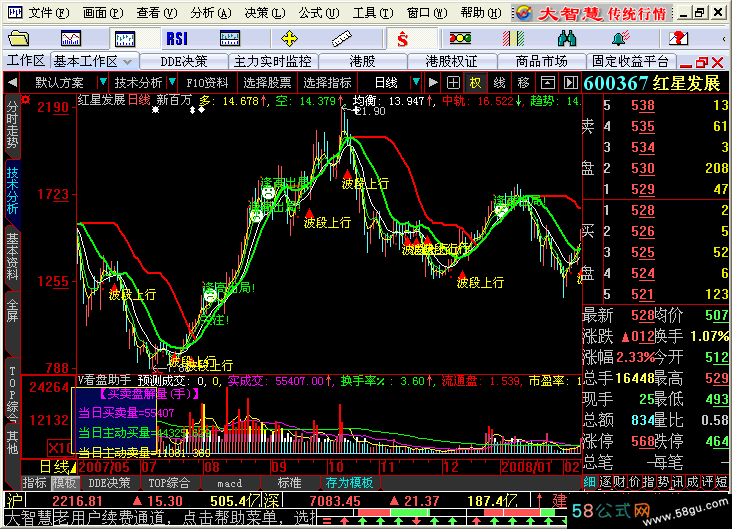Click the striped red-green bars icon
This screenshot has width=732, height=529.
pyautogui.click(x=514, y=38)
